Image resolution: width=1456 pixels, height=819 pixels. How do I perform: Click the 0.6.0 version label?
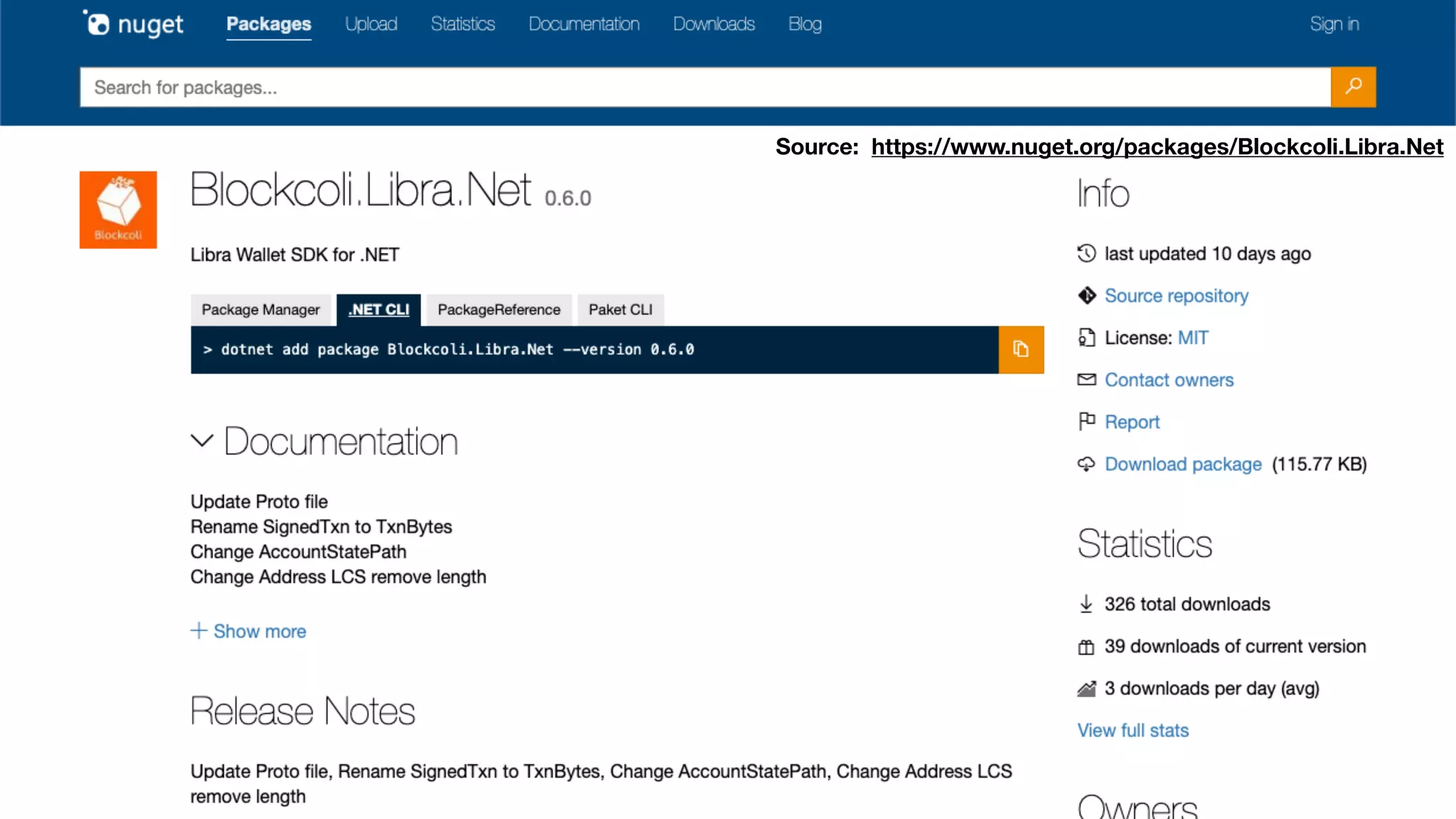click(568, 198)
